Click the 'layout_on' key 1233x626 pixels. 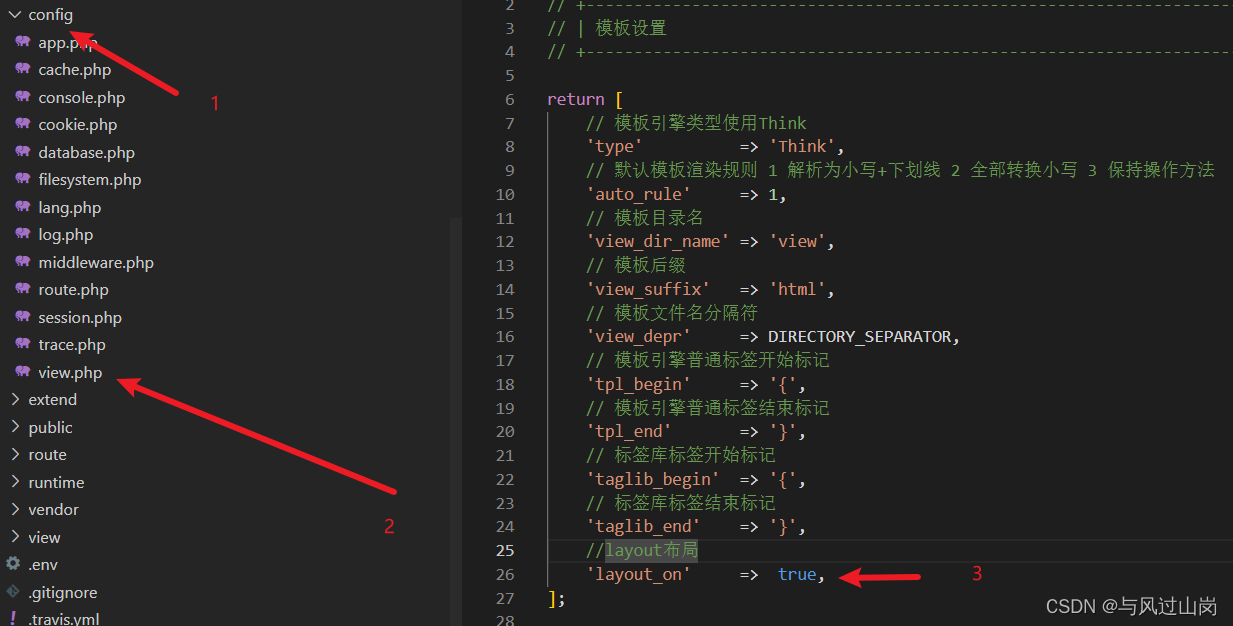click(639, 574)
